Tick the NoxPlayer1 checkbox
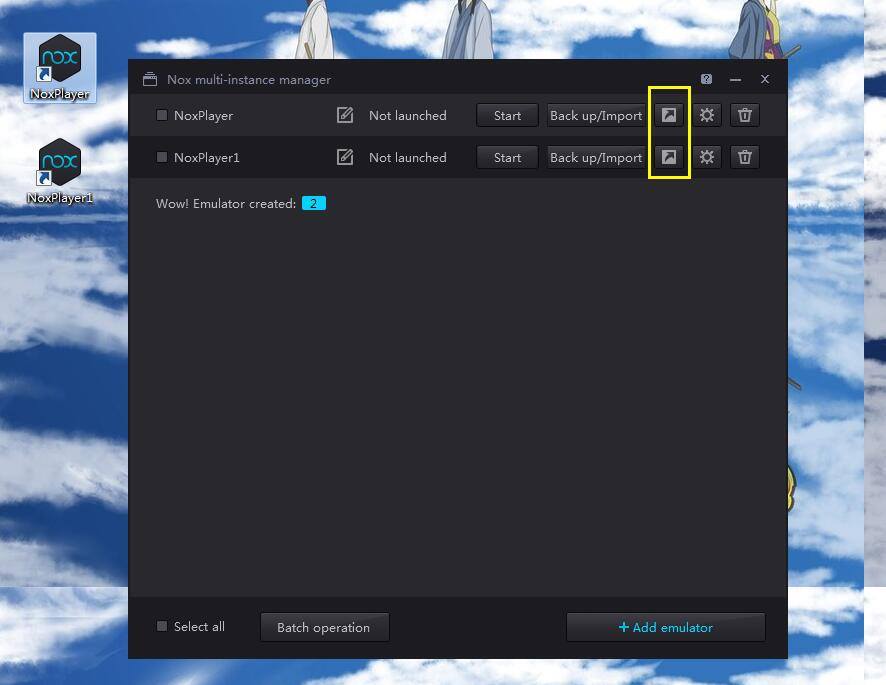Screen dimensions: 886x685 (162, 157)
